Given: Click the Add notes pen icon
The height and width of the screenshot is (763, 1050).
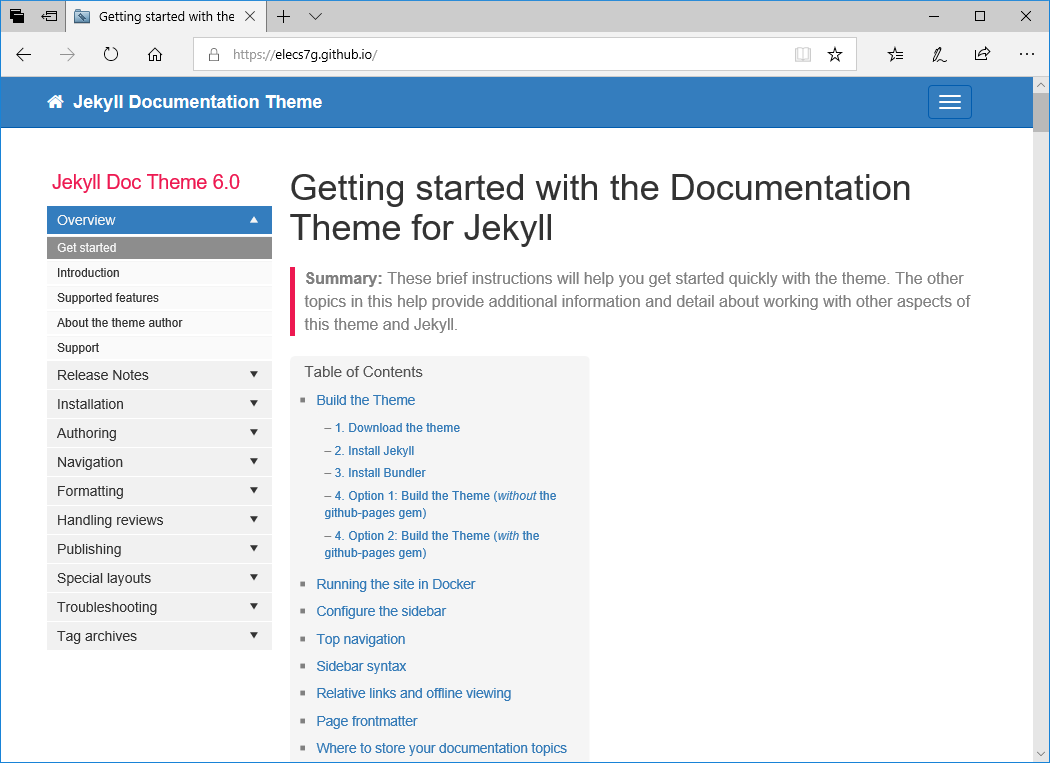Looking at the screenshot, I should pyautogui.click(x=939, y=54).
